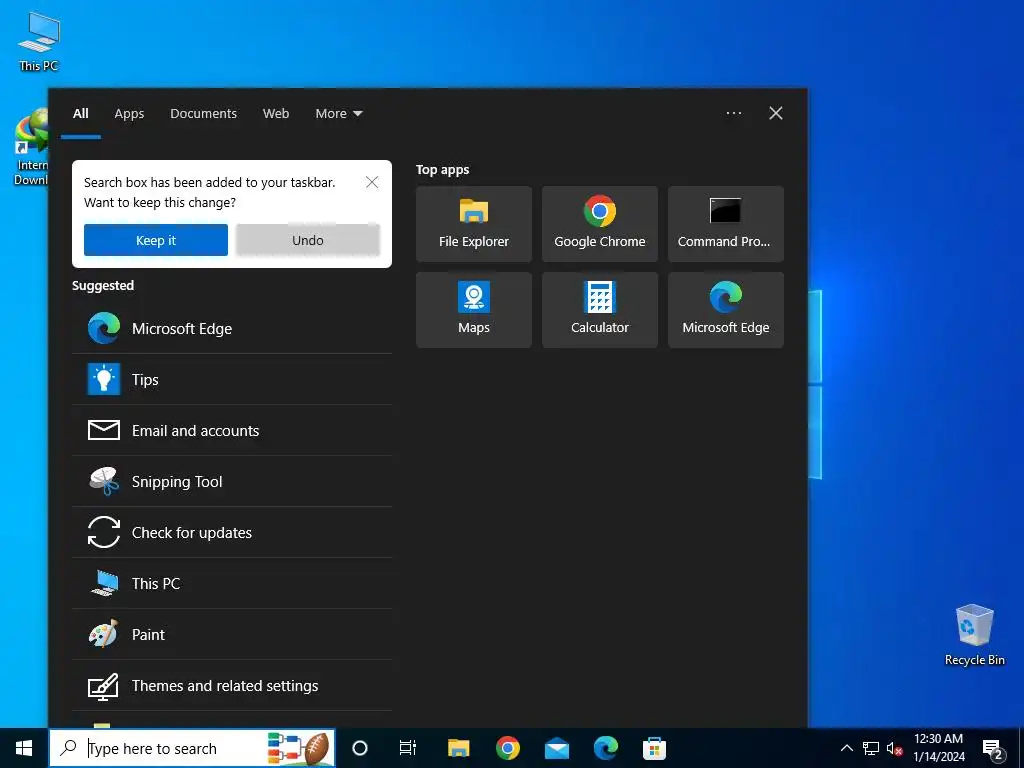The image size is (1024, 768).
Task: Open Mail app from taskbar
Action: point(556,748)
